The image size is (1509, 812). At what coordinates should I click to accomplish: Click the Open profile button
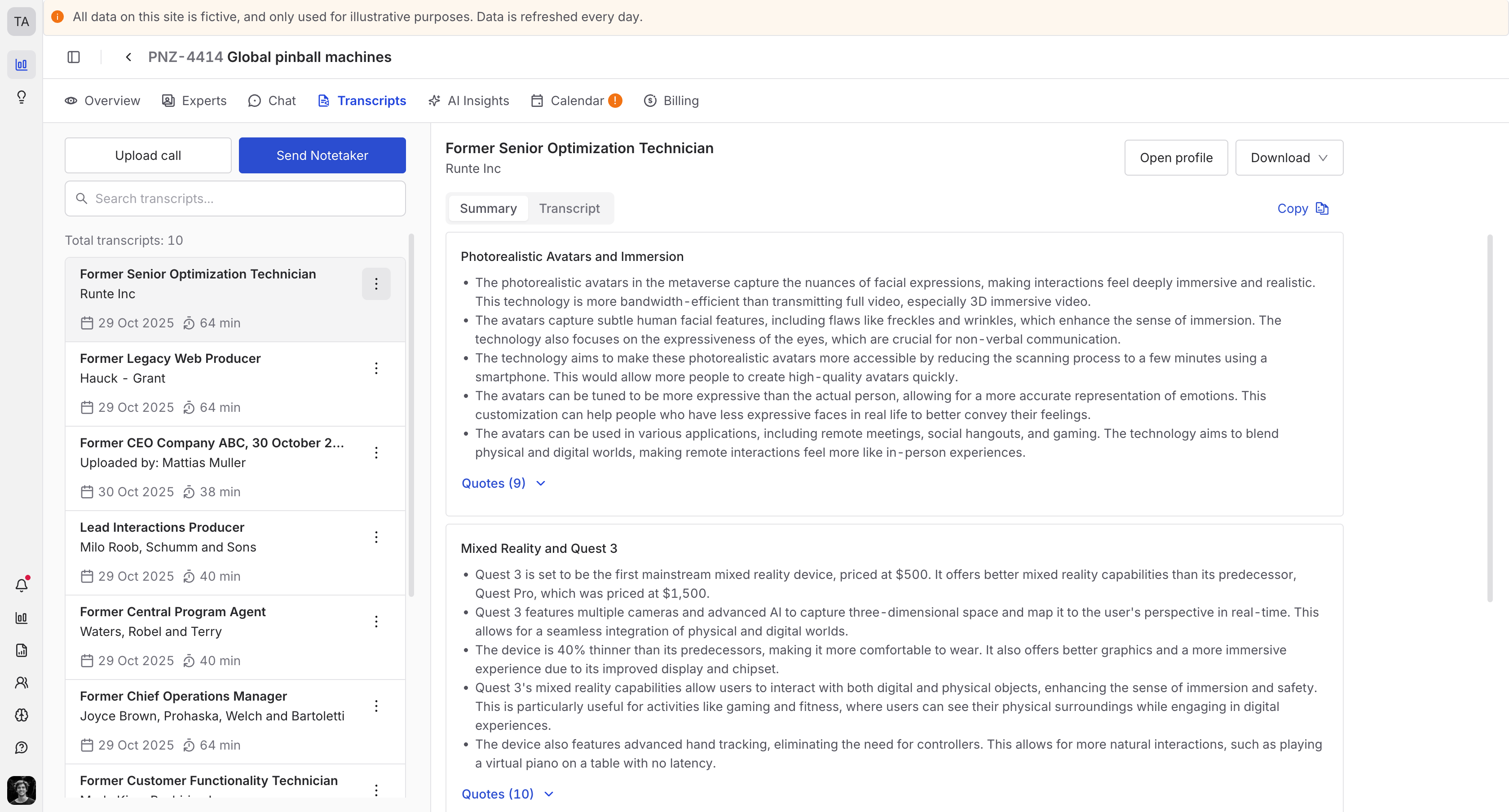[1176, 158]
